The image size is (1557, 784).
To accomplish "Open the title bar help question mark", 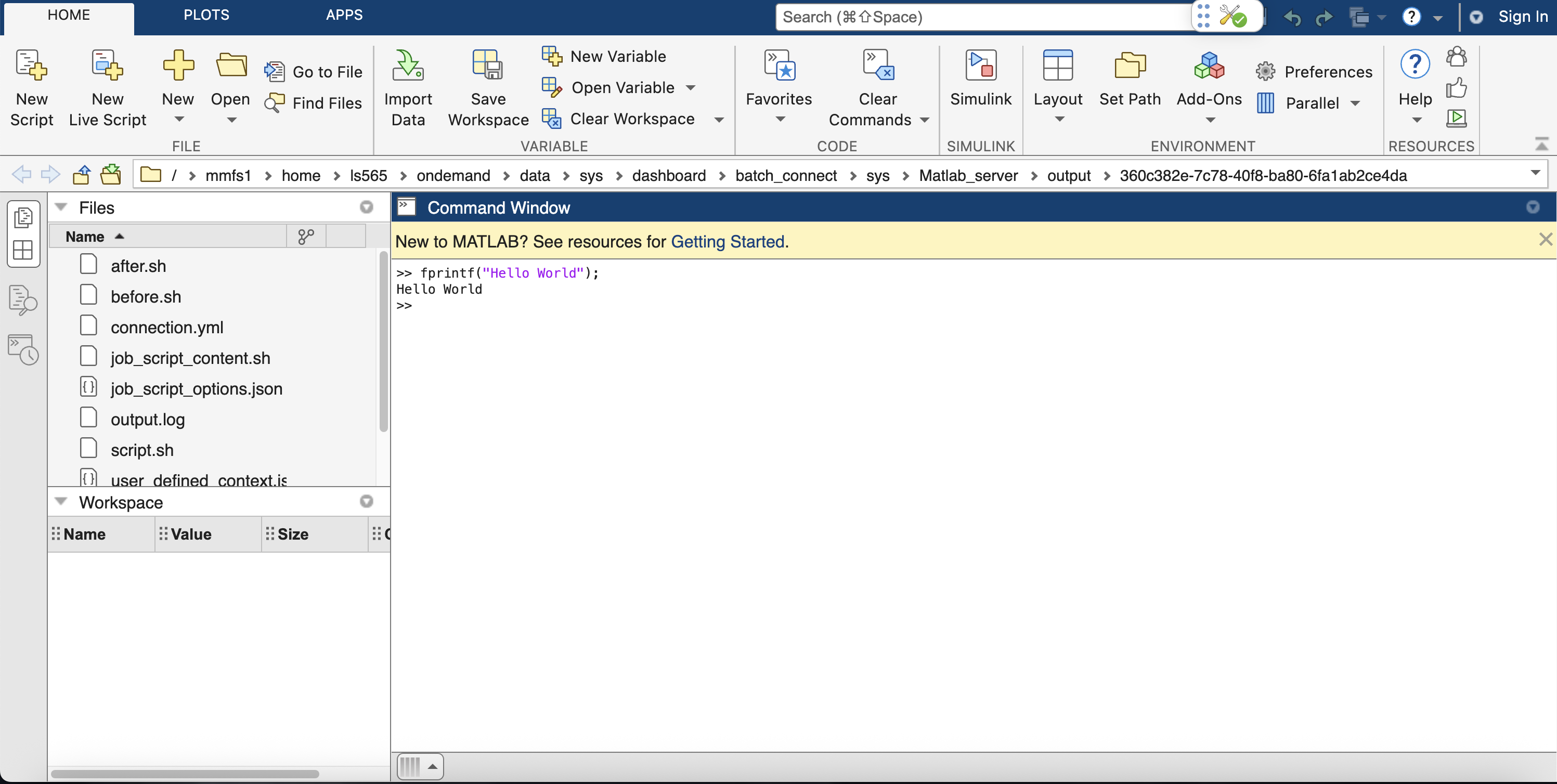I will click(1411, 17).
